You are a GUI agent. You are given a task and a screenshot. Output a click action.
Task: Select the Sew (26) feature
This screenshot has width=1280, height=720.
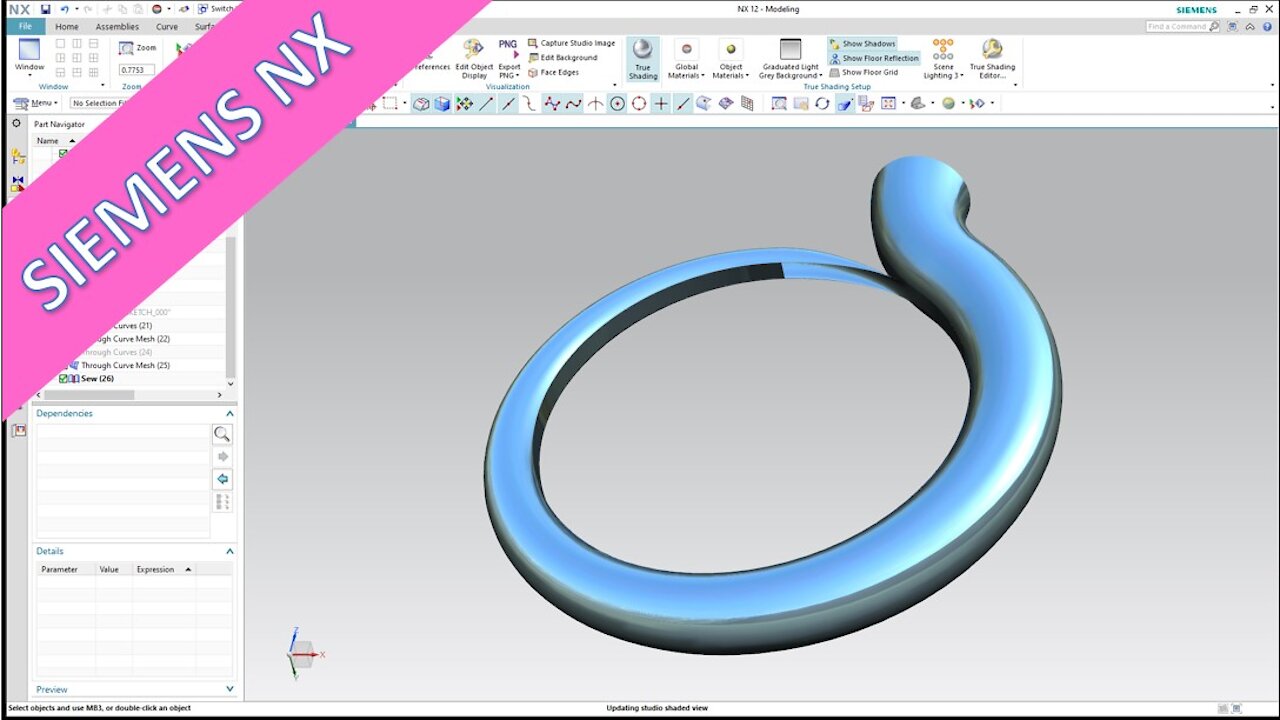pyautogui.click(x=97, y=379)
